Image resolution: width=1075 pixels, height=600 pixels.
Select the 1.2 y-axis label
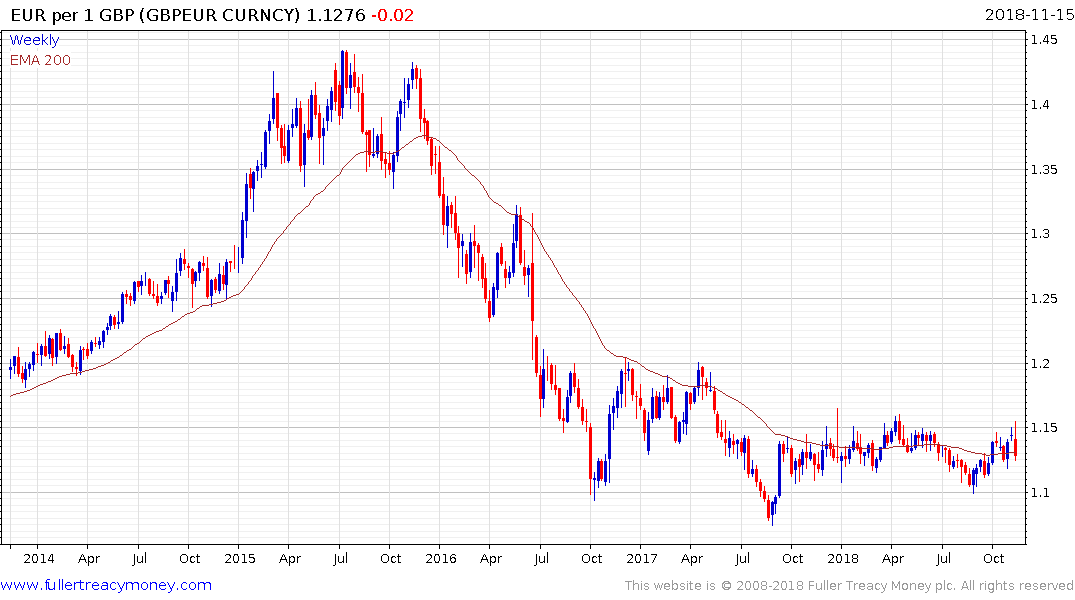pyautogui.click(x=1040, y=363)
